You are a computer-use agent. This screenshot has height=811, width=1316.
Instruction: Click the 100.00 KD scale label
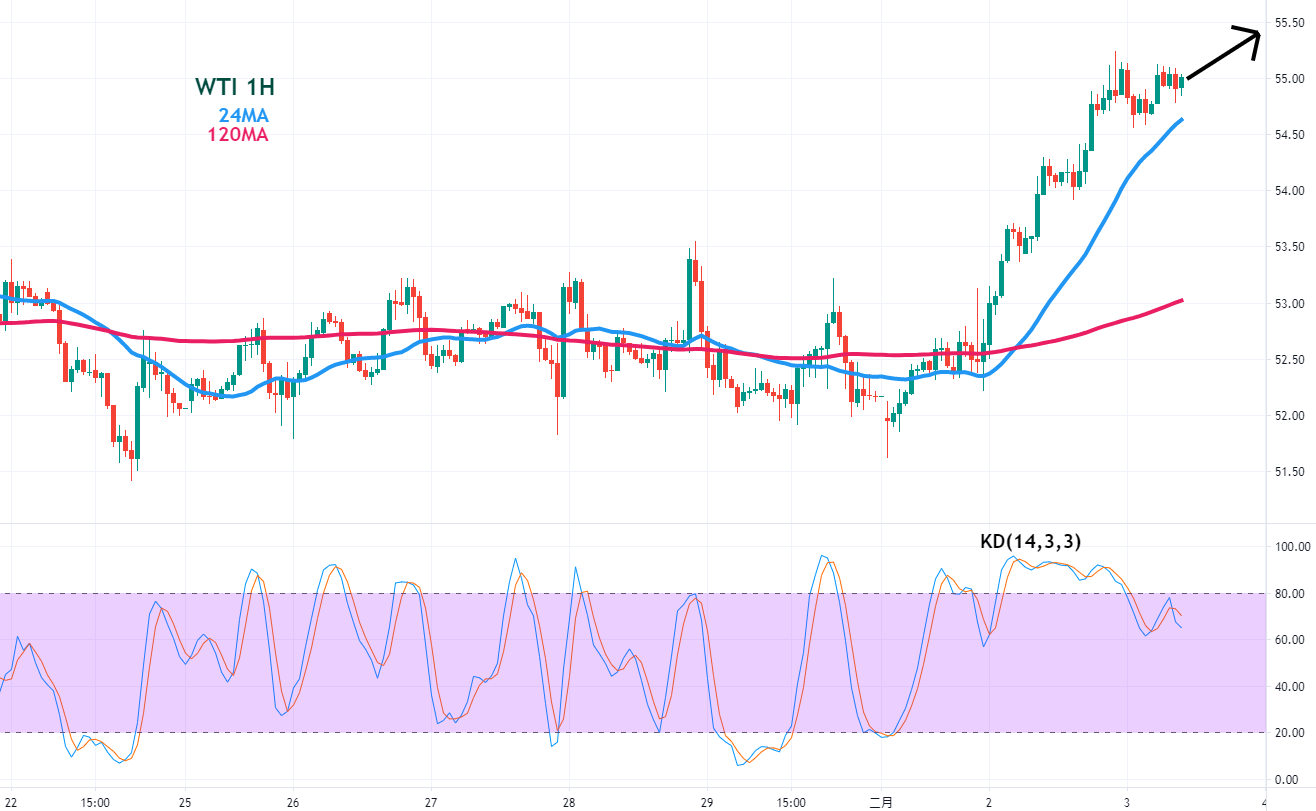(1291, 547)
